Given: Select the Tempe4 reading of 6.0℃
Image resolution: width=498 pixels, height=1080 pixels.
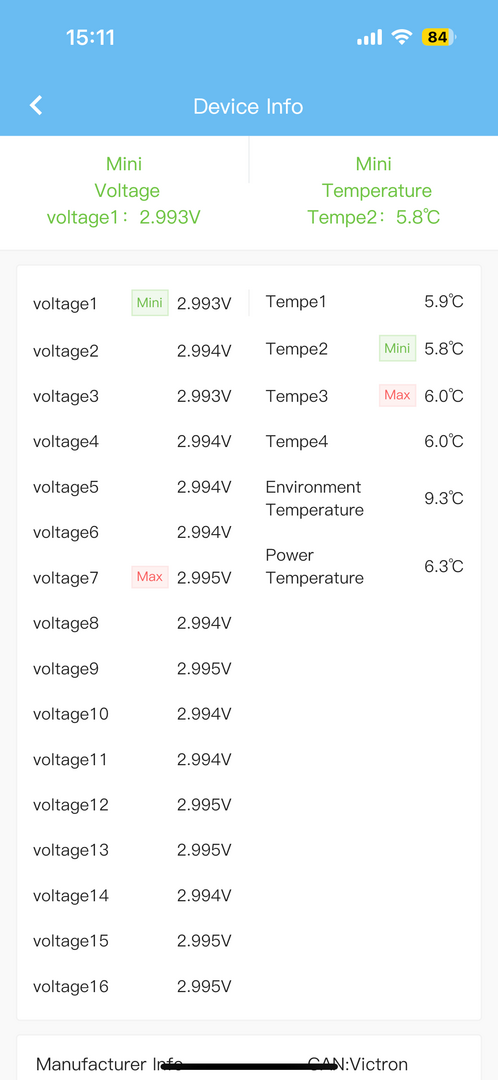Looking at the screenshot, I should [x=444, y=442].
